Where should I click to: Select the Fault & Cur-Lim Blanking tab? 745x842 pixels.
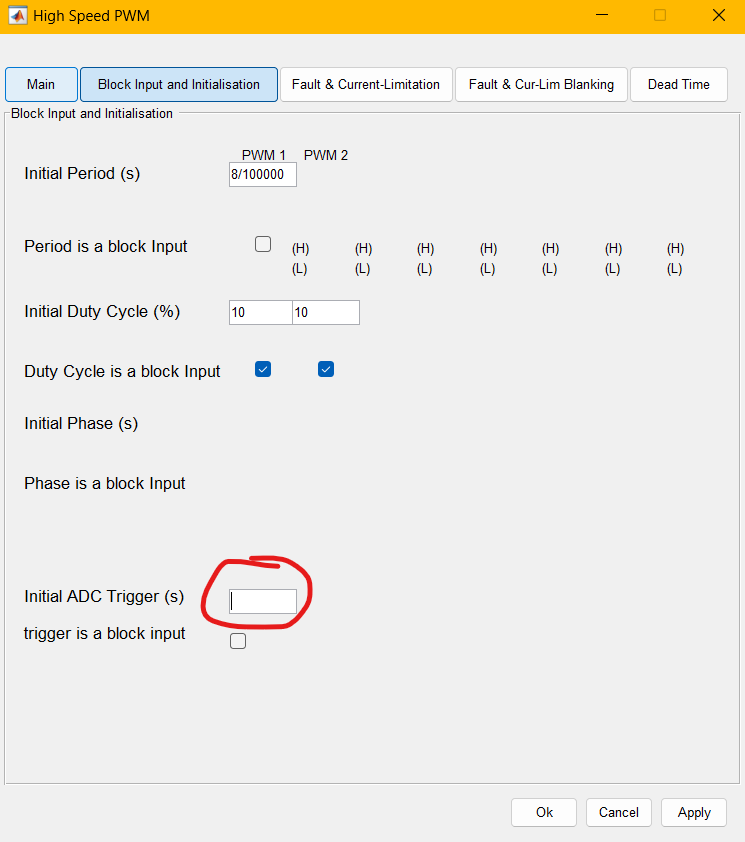[541, 84]
